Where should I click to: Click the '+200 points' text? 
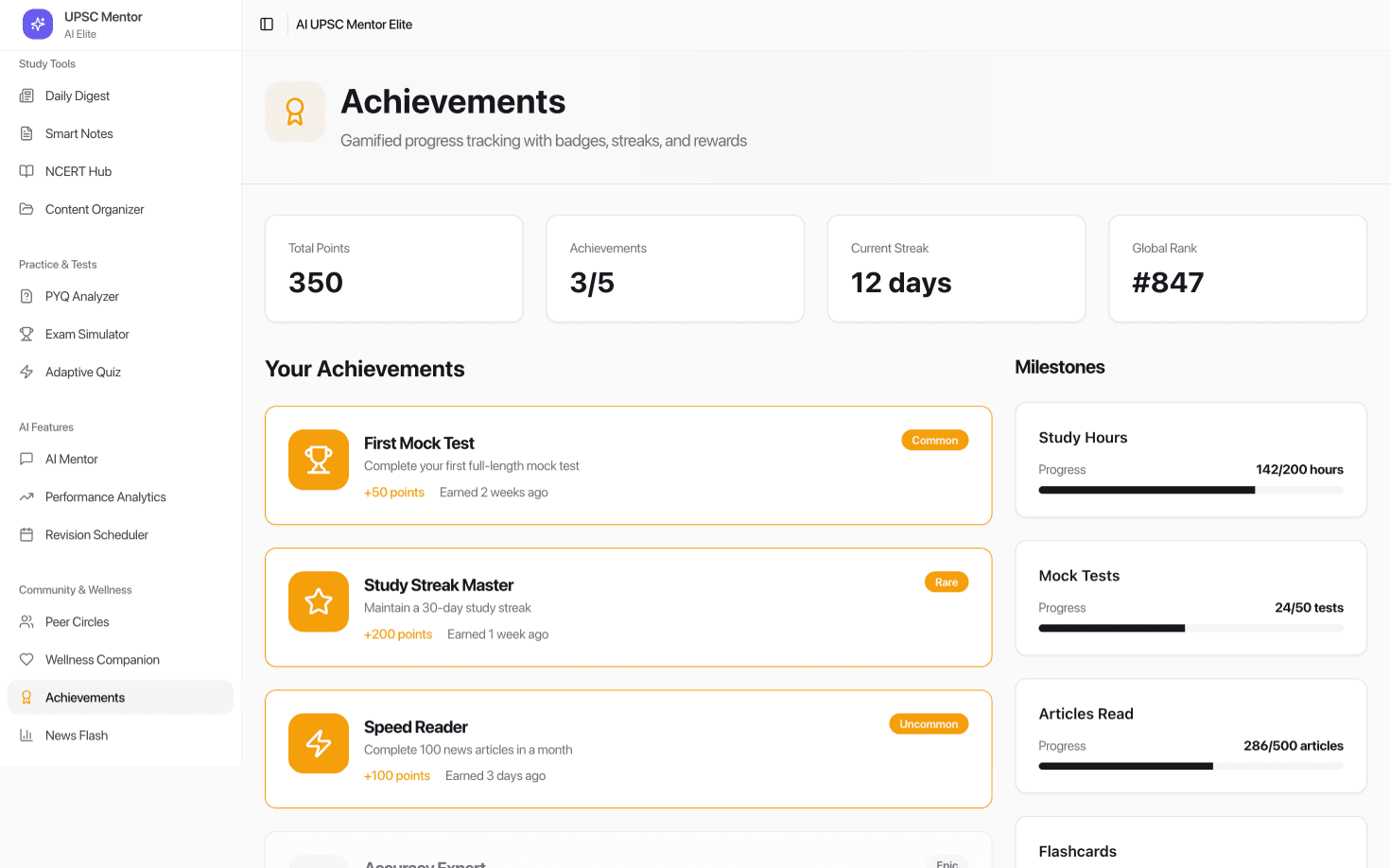[398, 634]
